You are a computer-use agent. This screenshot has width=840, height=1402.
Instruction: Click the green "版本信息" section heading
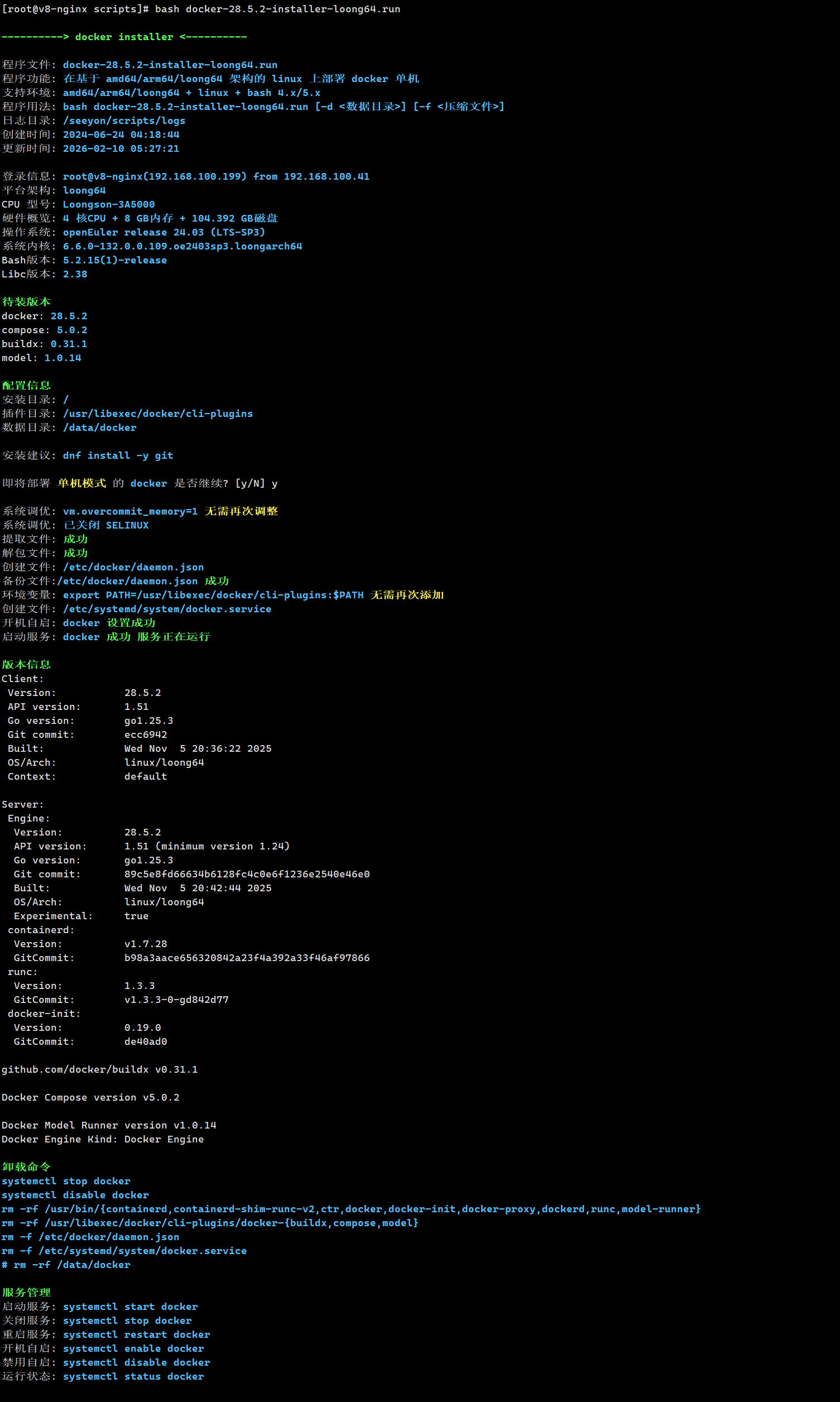(26, 665)
